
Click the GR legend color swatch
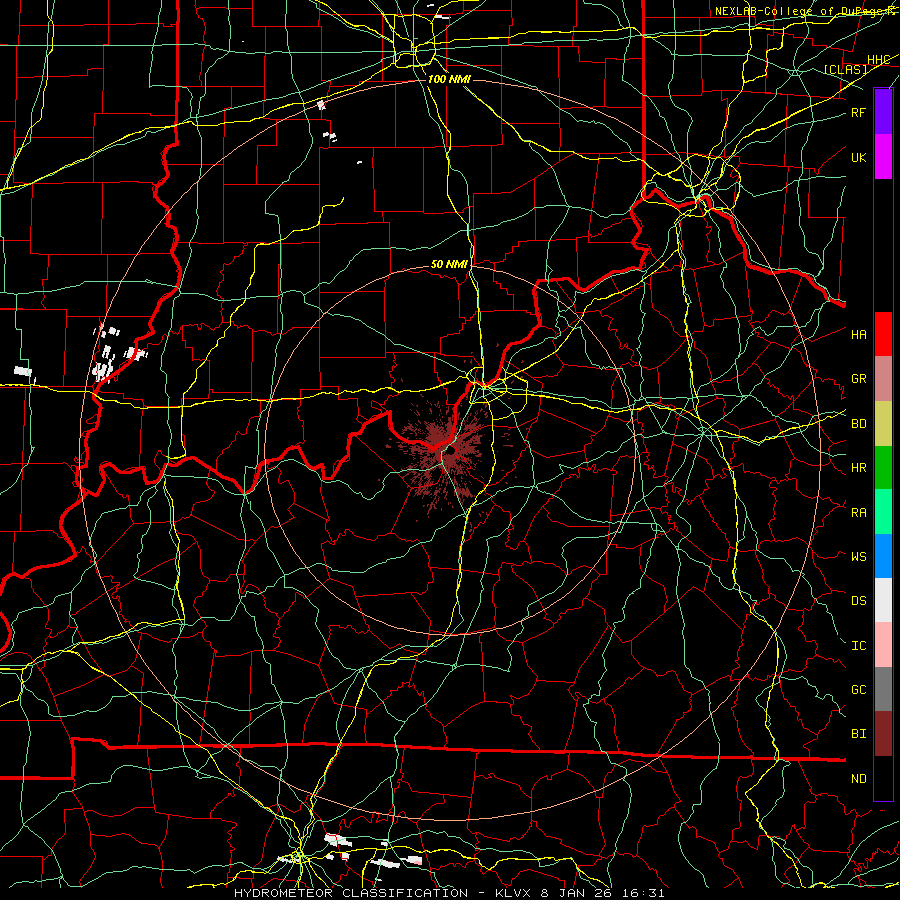883,379
